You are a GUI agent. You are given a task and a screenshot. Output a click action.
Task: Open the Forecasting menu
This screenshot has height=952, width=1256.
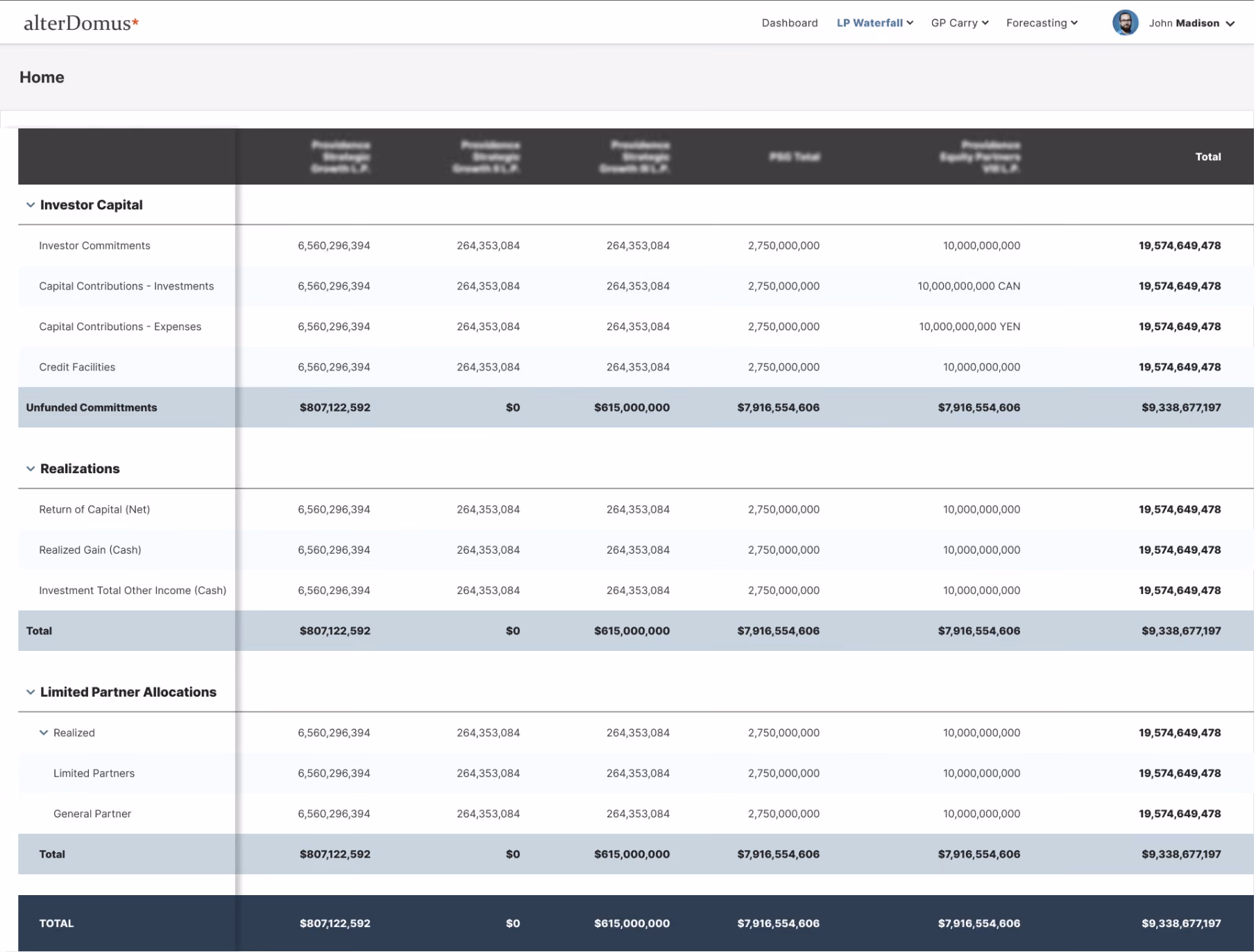click(1043, 23)
